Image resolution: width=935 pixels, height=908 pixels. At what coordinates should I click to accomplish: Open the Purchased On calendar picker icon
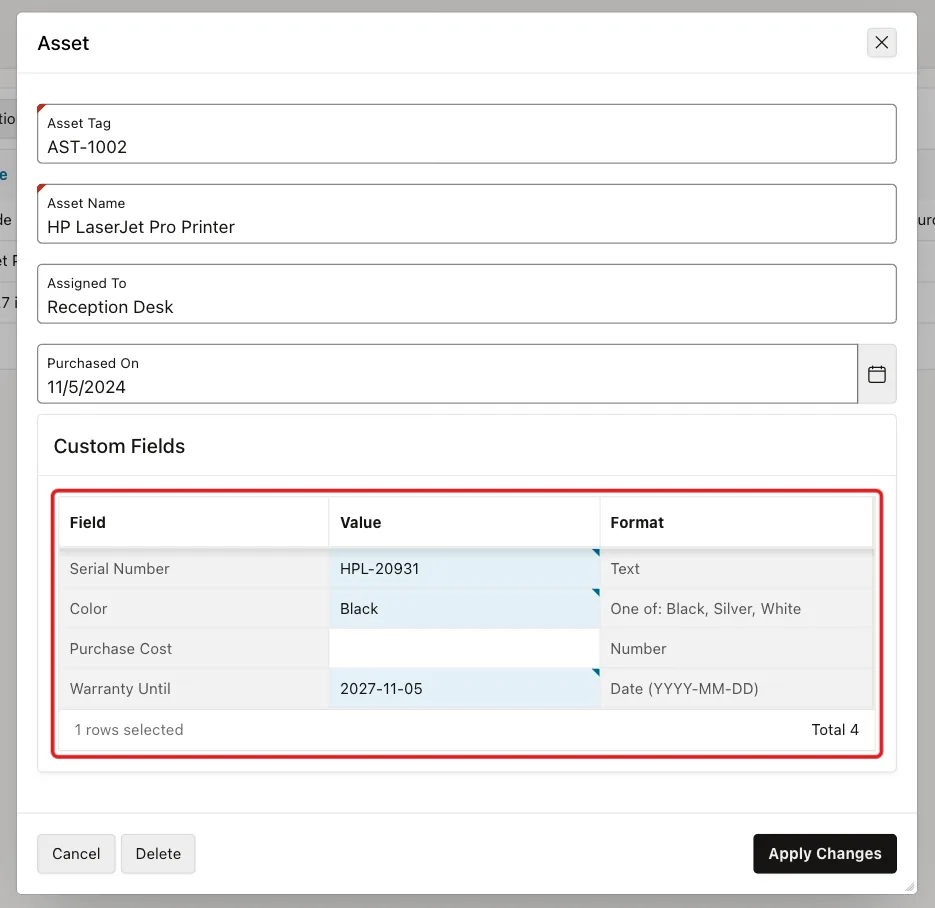(x=877, y=374)
